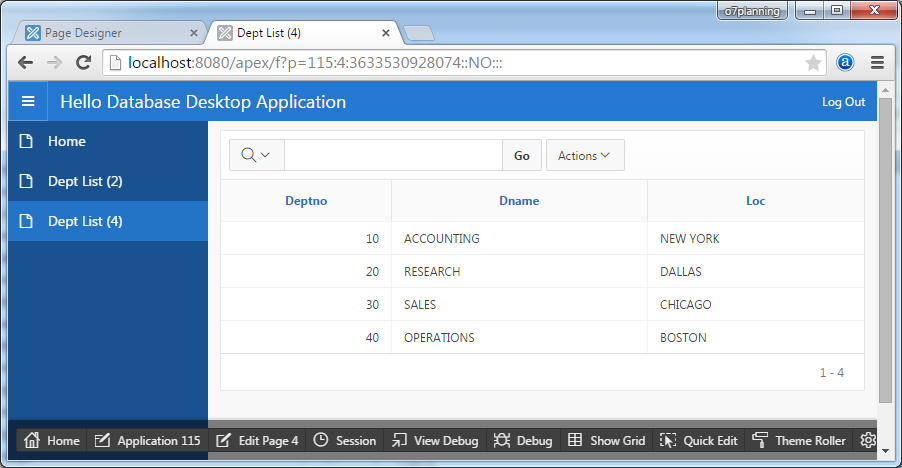The image size is (902, 468).
Task: Click the Page Designer tab favicon
Action: point(33,33)
